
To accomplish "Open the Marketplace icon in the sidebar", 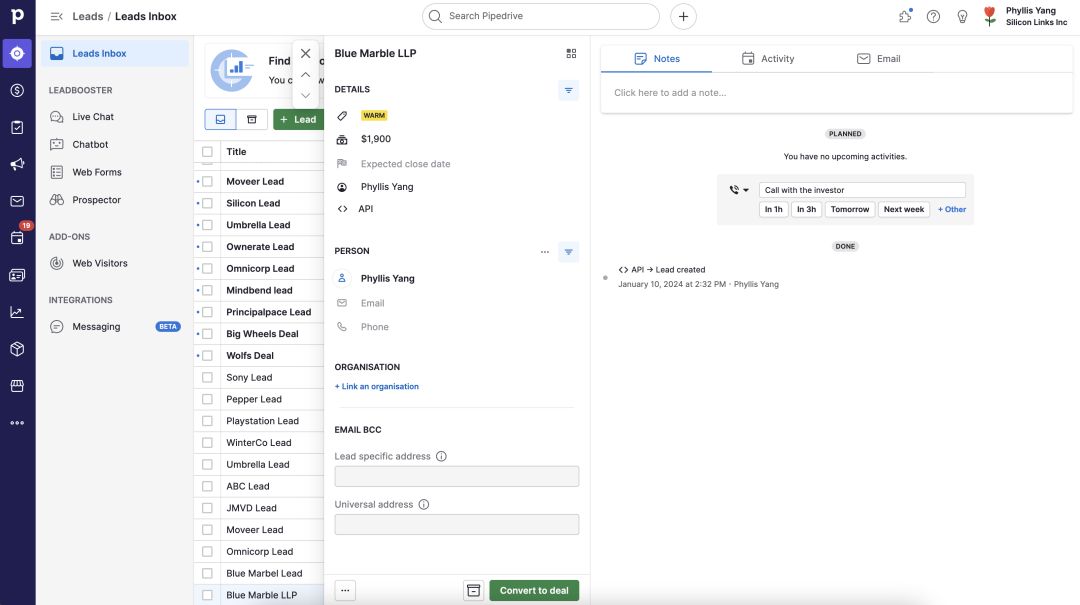I will 16,385.
